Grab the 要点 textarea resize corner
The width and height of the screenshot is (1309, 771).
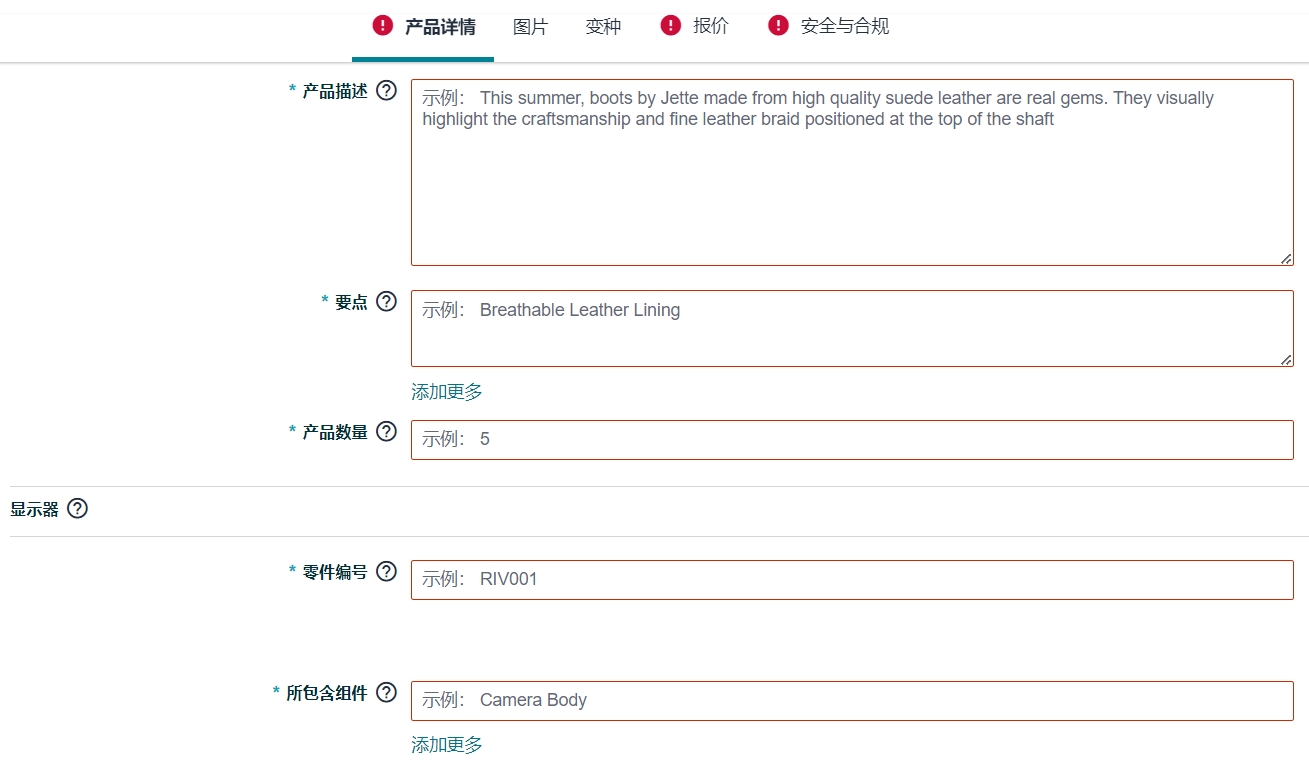tap(1286, 360)
